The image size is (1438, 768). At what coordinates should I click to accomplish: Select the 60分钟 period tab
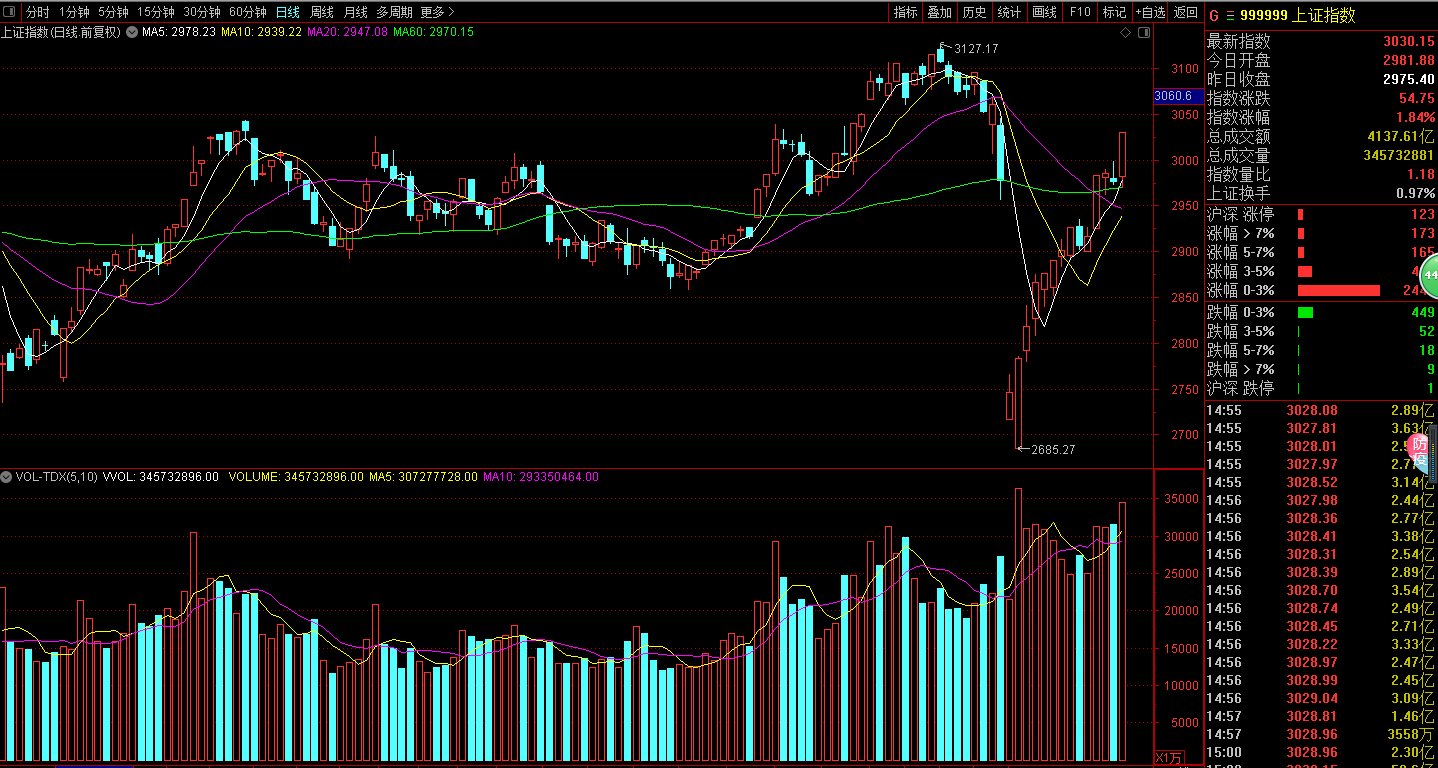pyautogui.click(x=248, y=12)
